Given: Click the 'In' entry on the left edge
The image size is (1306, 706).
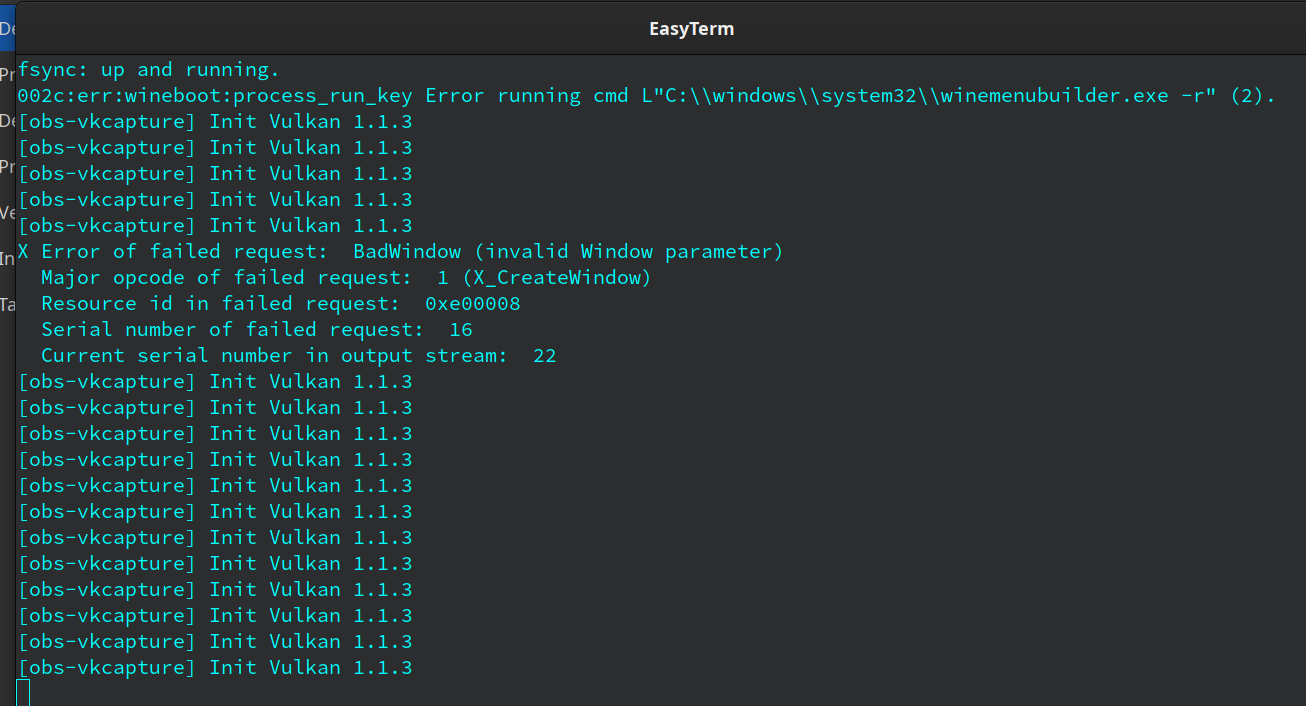Looking at the screenshot, I should (x=7, y=259).
